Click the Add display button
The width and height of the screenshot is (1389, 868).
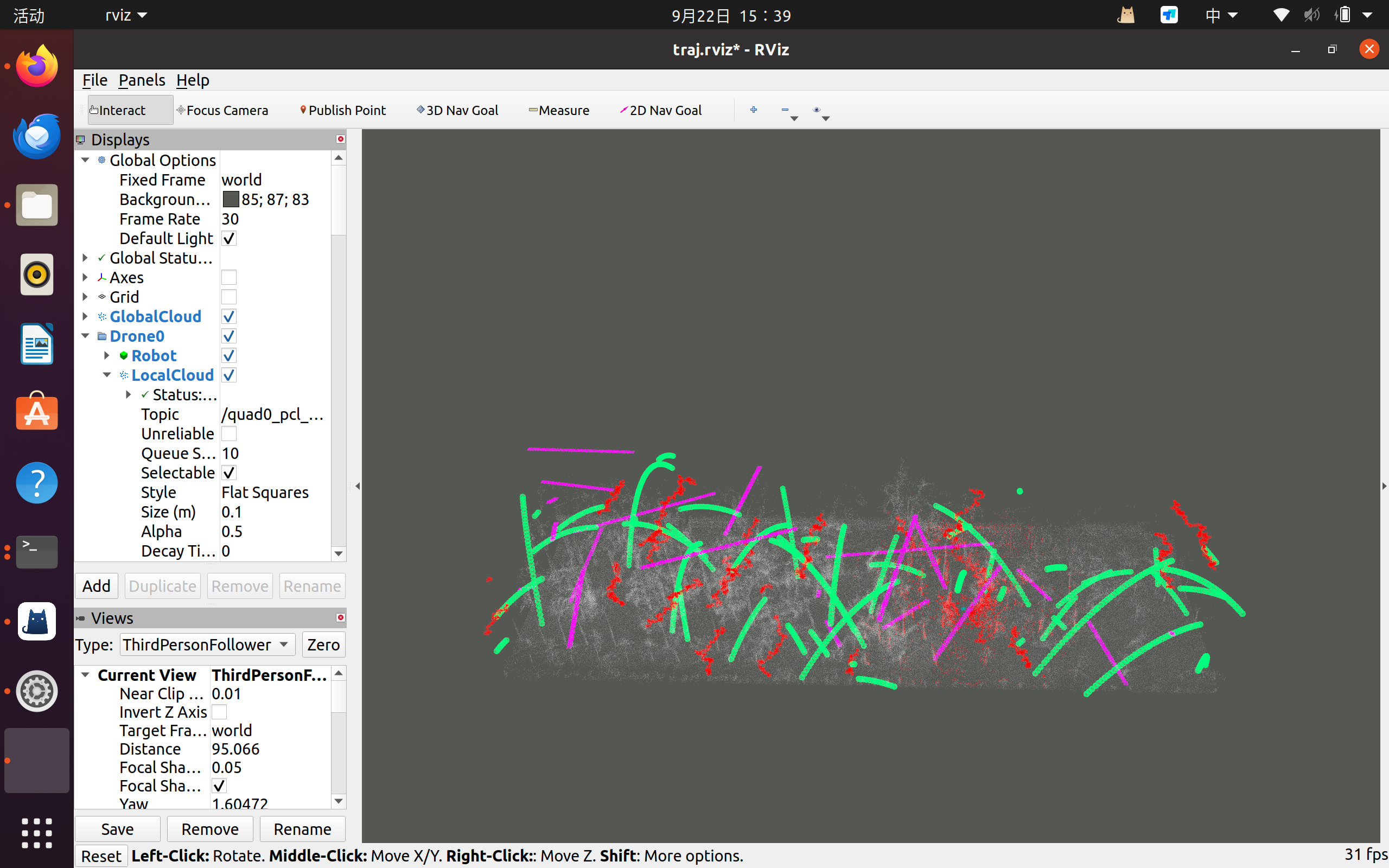pos(97,585)
